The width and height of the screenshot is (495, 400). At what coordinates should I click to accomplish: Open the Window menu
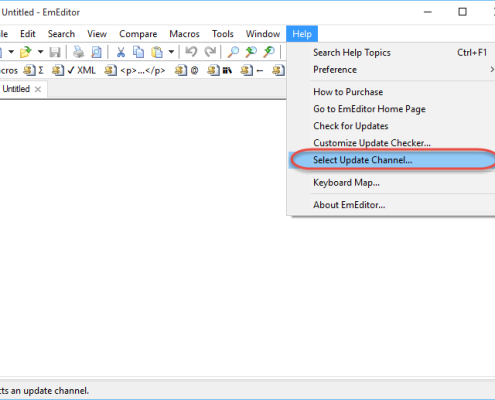pos(263,34)
